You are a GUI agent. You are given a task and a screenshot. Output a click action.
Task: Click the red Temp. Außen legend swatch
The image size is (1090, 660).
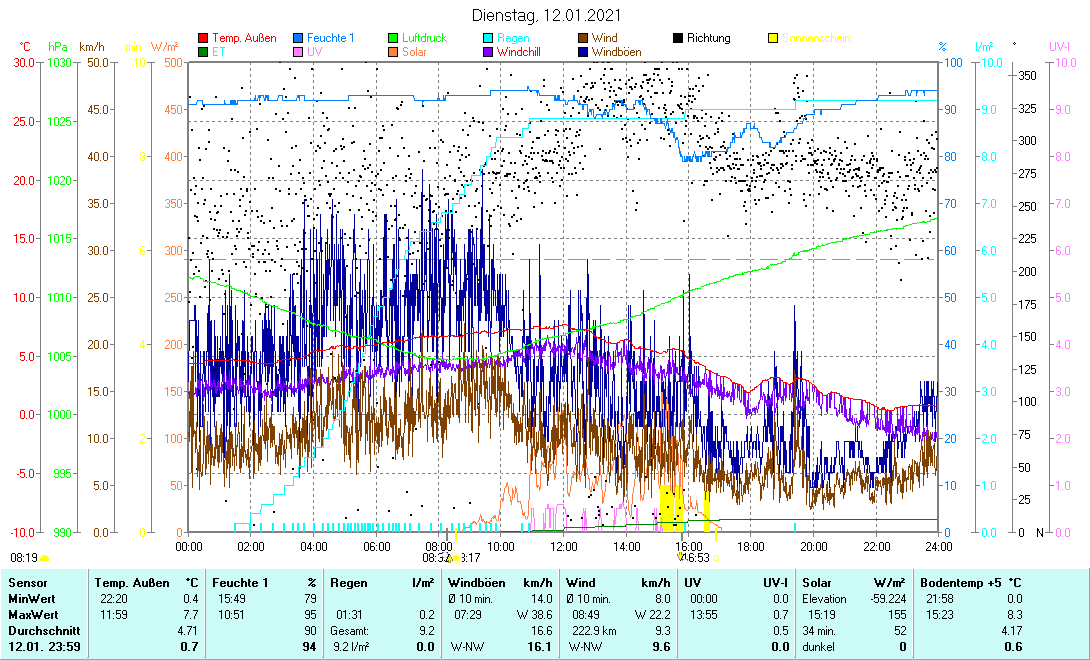click(x=203, y=38)
